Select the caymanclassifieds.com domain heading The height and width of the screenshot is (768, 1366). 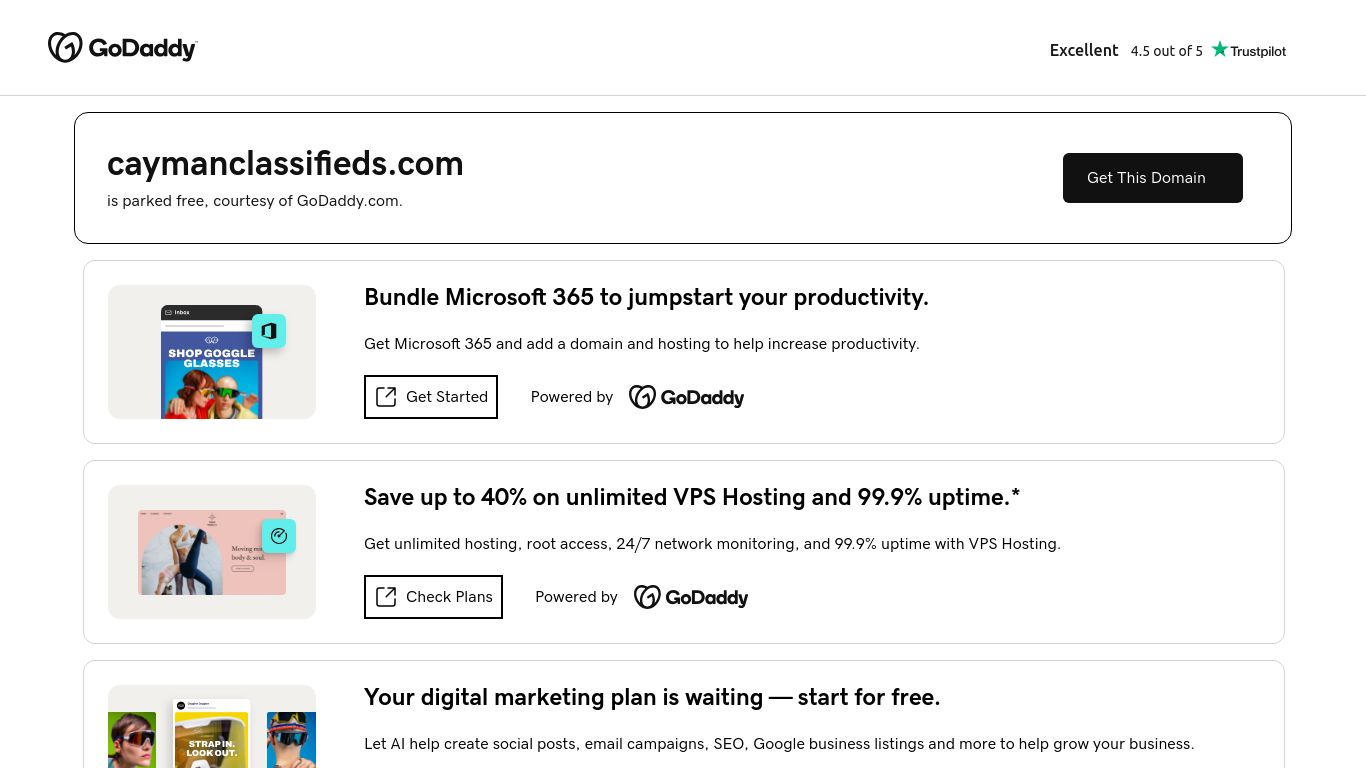click(x=285, y=163)
